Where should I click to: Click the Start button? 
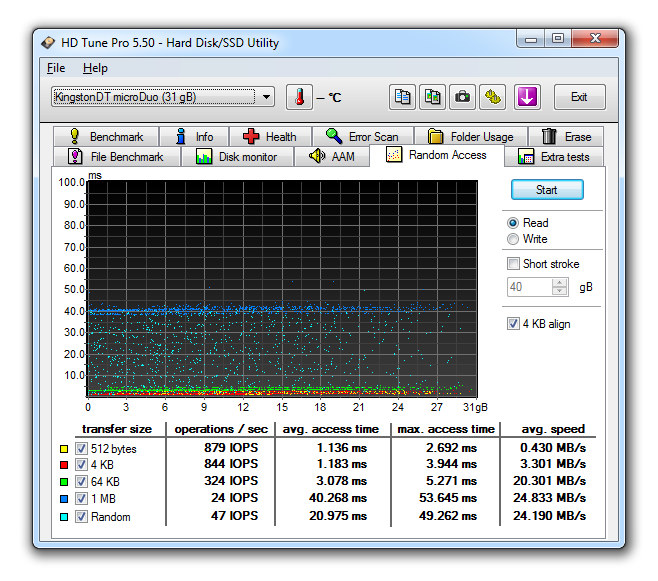[x=547, y=190]
